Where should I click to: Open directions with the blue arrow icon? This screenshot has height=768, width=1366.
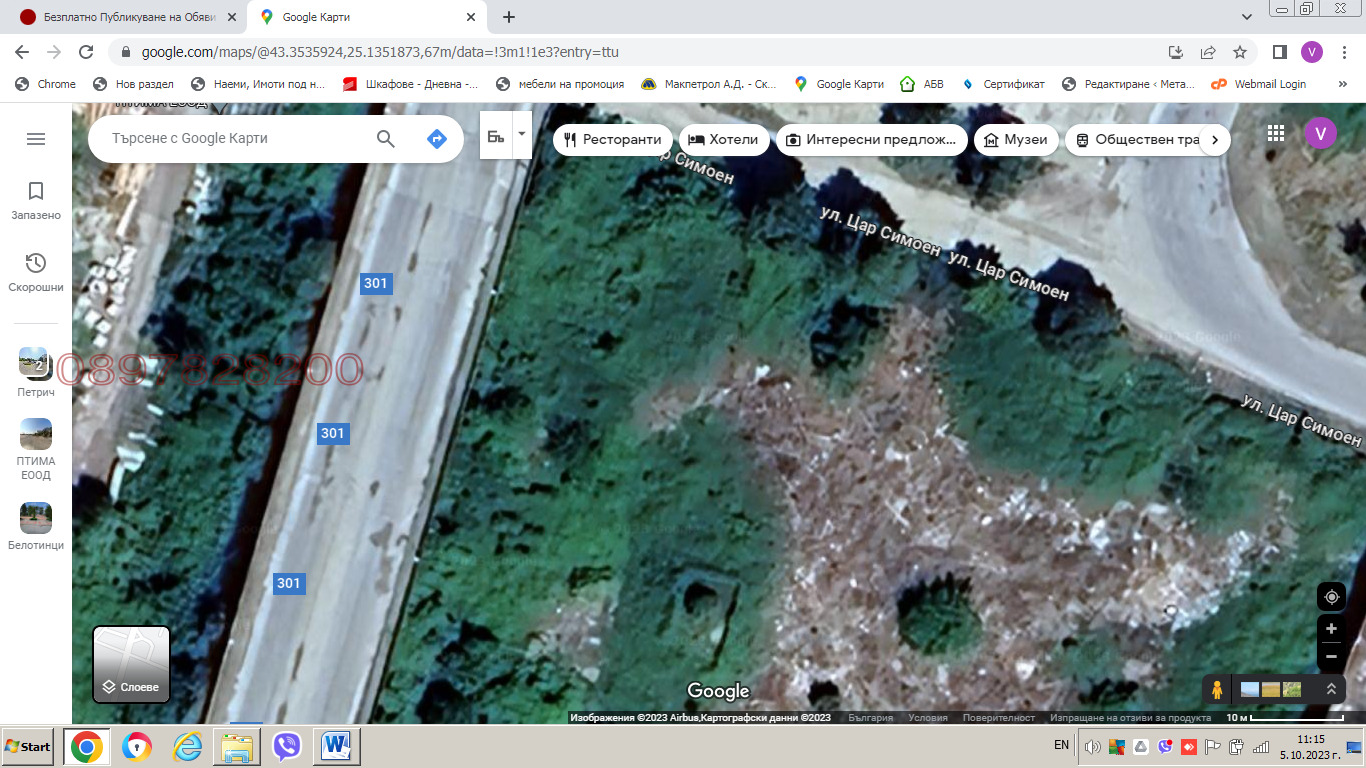436,139
